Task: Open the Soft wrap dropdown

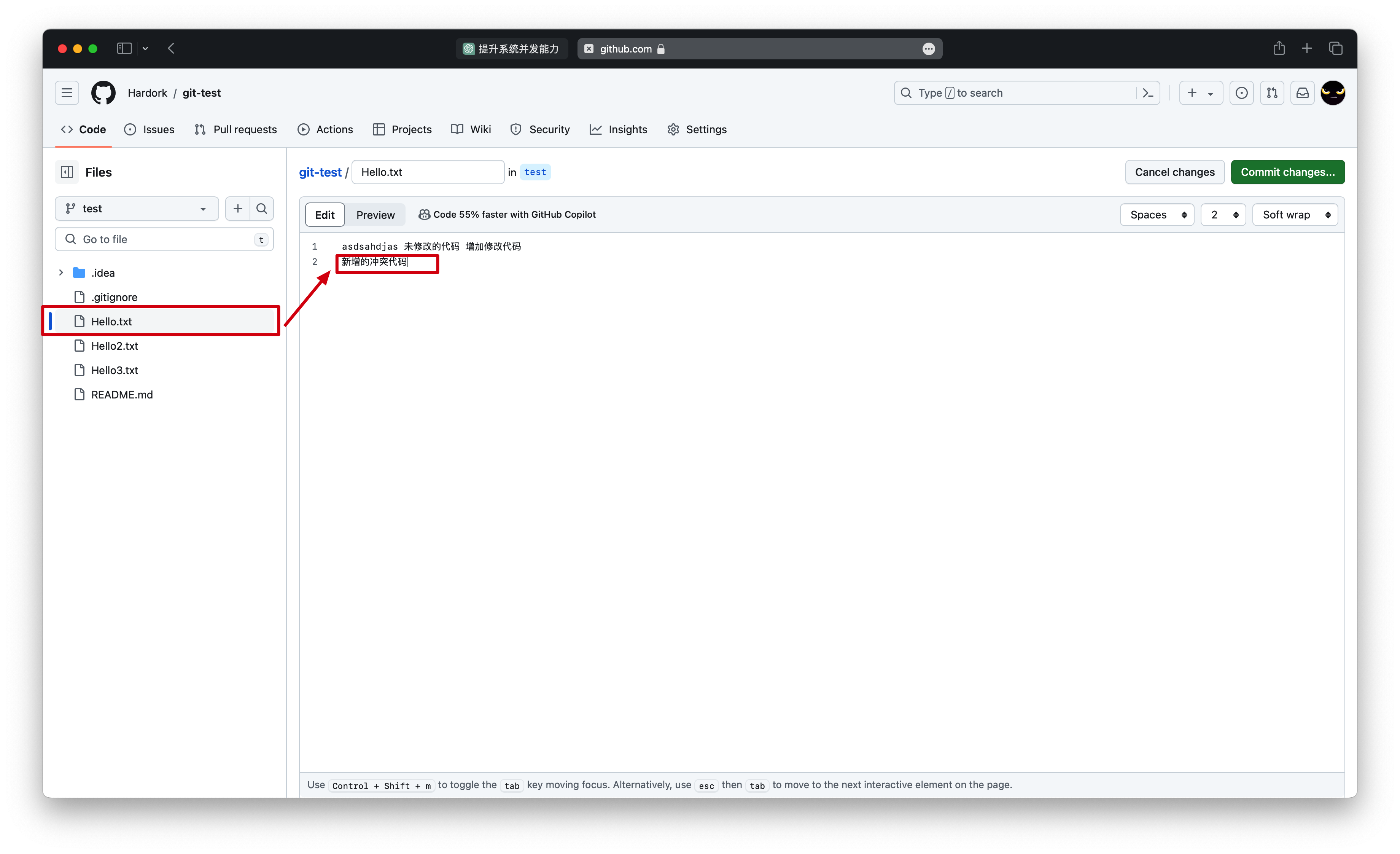Action: click(x=1295, y=215)
